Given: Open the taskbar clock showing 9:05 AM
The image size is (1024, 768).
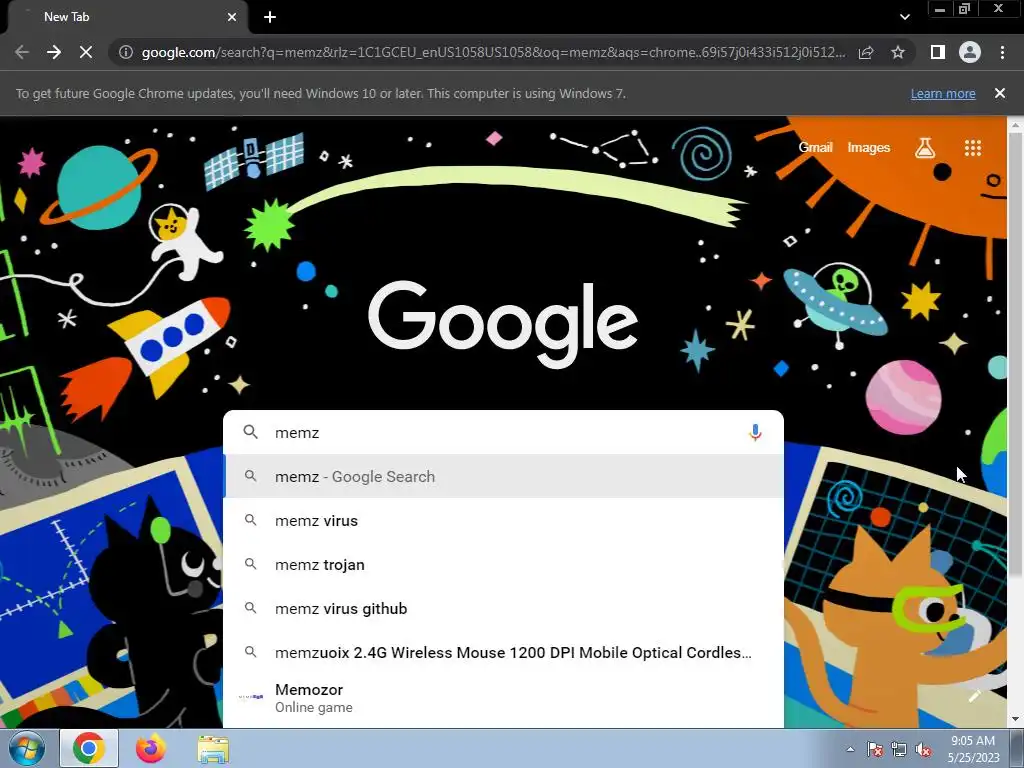Looking at the screenshot, I should [973, 749].
